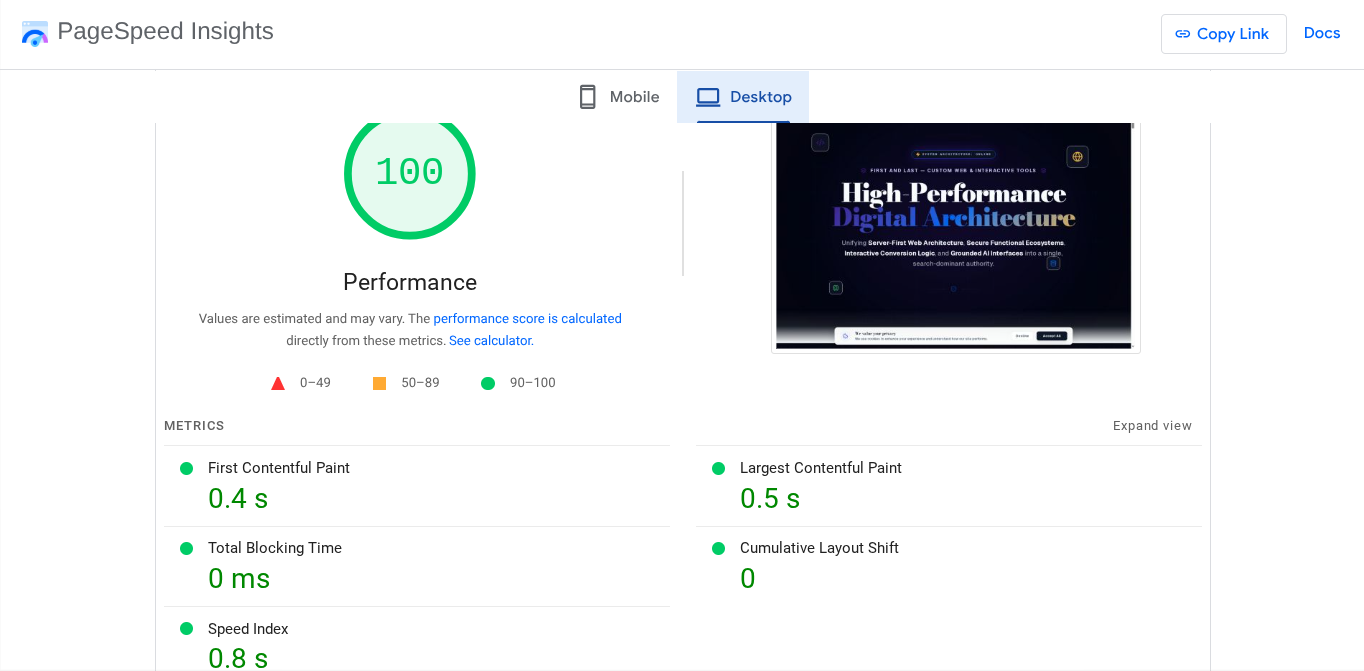Click the Copy Link button

click(x=1223, y=33)
